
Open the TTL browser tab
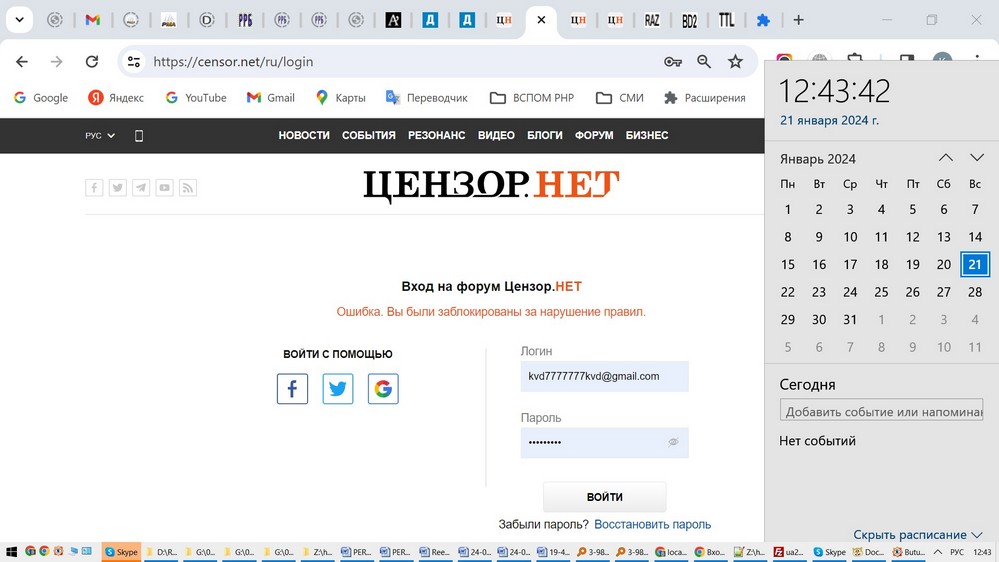726,20
